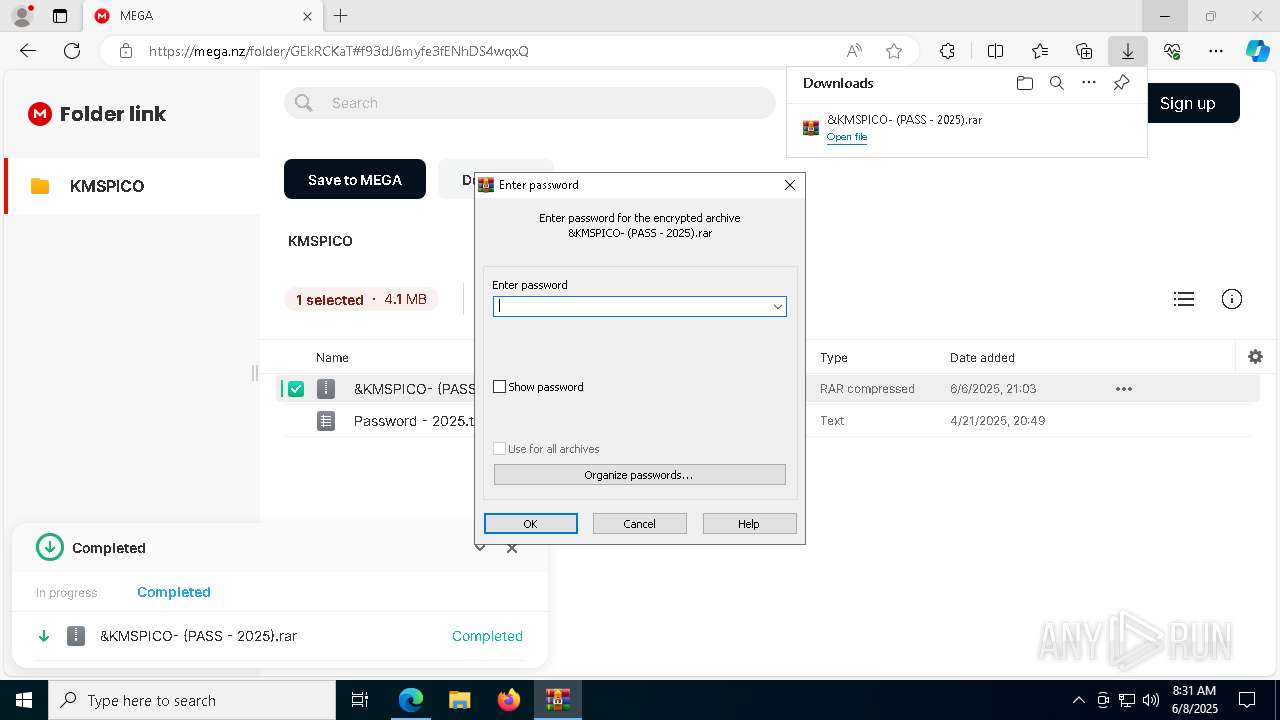Open MEGA column settings gear
Image resolution: width=1280 pixels, height=720 pixels.
(x=1255, y=357)
